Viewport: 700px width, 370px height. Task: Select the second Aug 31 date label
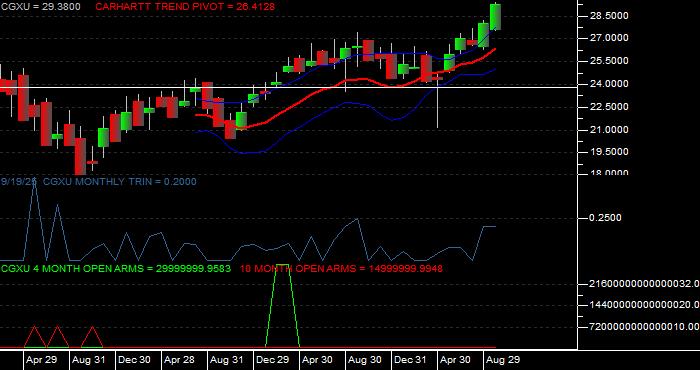pyautogui.click(x=226, y=360)
